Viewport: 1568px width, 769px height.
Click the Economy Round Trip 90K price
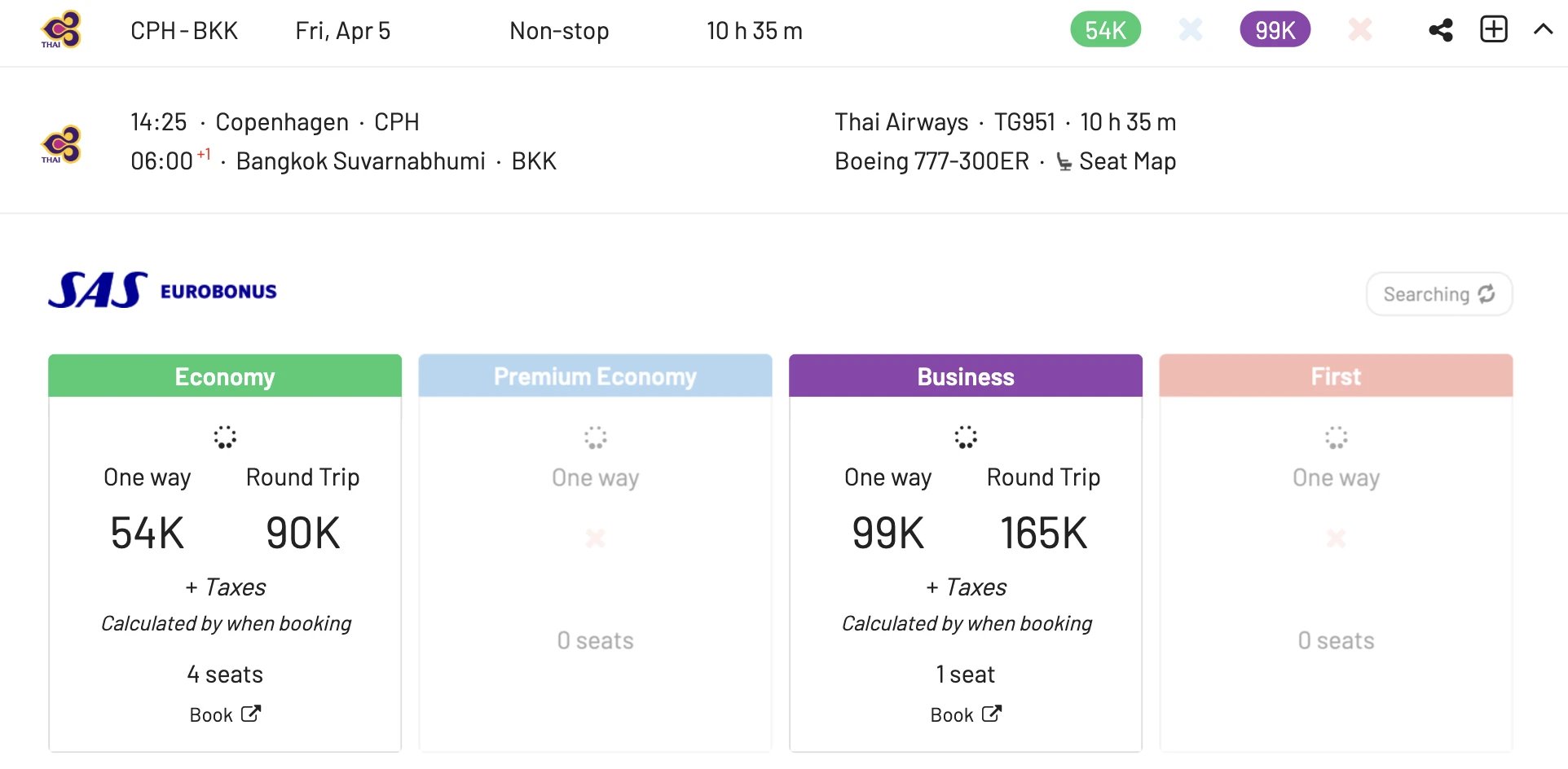coord(302,534)
